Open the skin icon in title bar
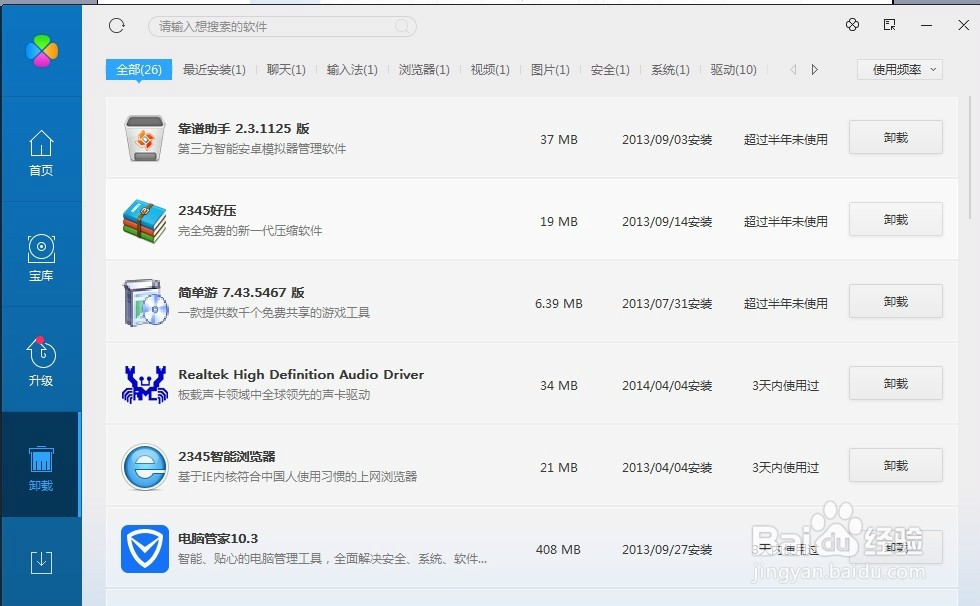The image size is (980, 606). (852, 25)
